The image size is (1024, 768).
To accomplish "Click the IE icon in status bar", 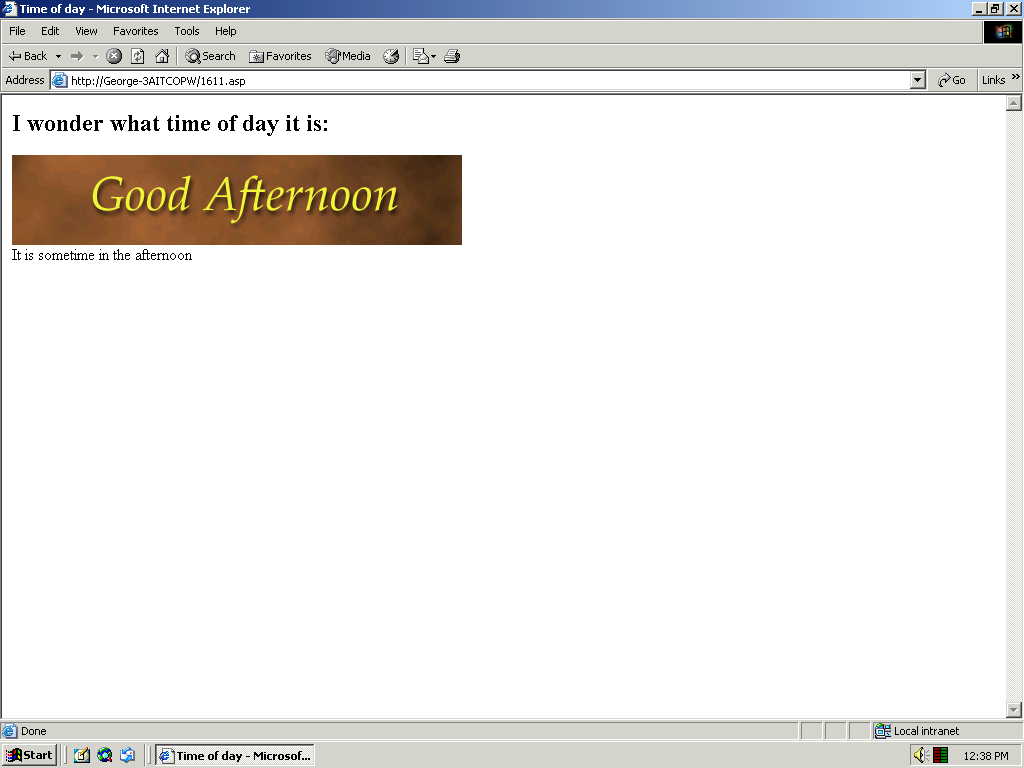I will pyautogui.click(x=9, y=731).
